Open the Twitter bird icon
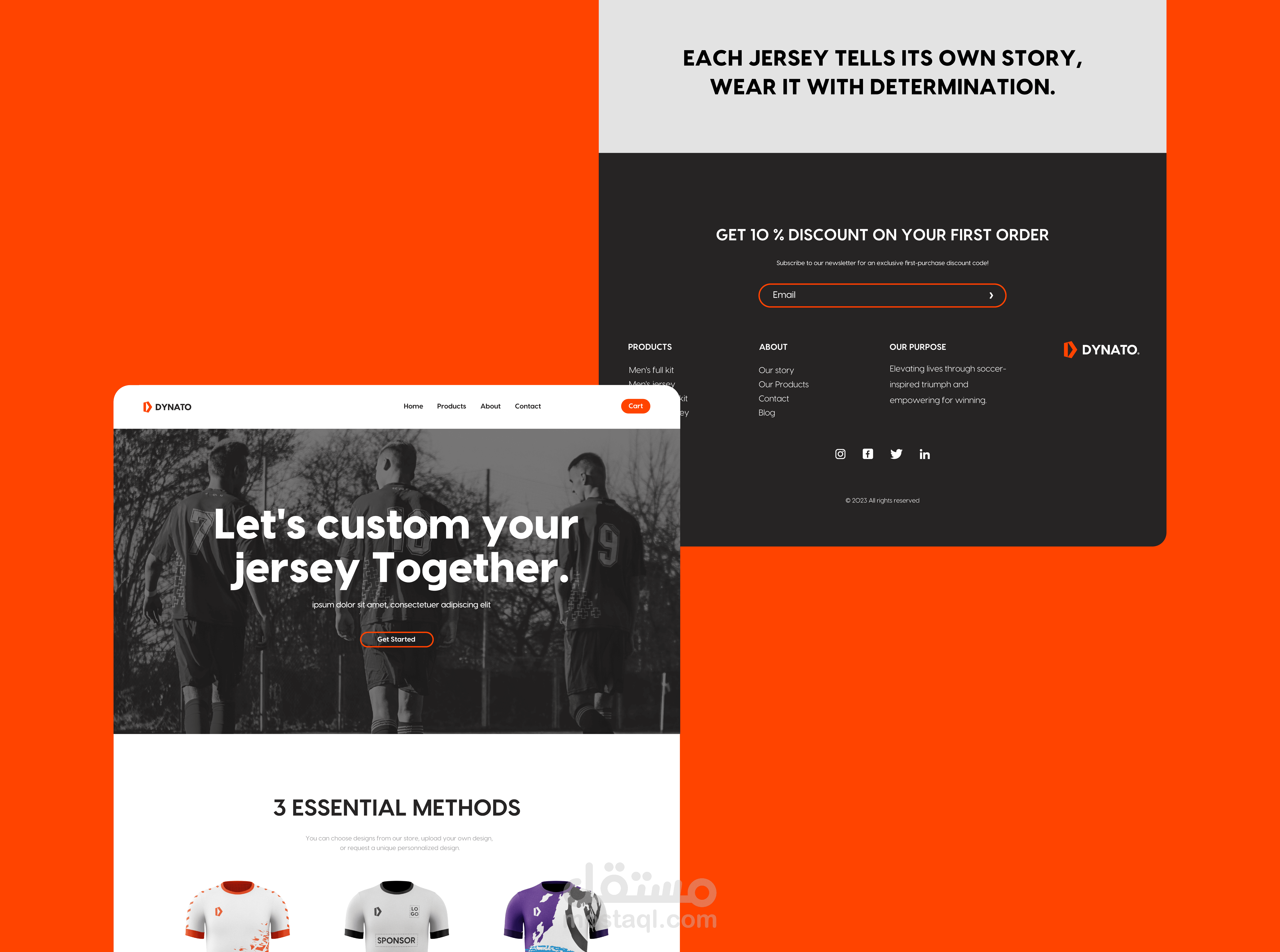 pyautogui.click(x=896, y=454)
